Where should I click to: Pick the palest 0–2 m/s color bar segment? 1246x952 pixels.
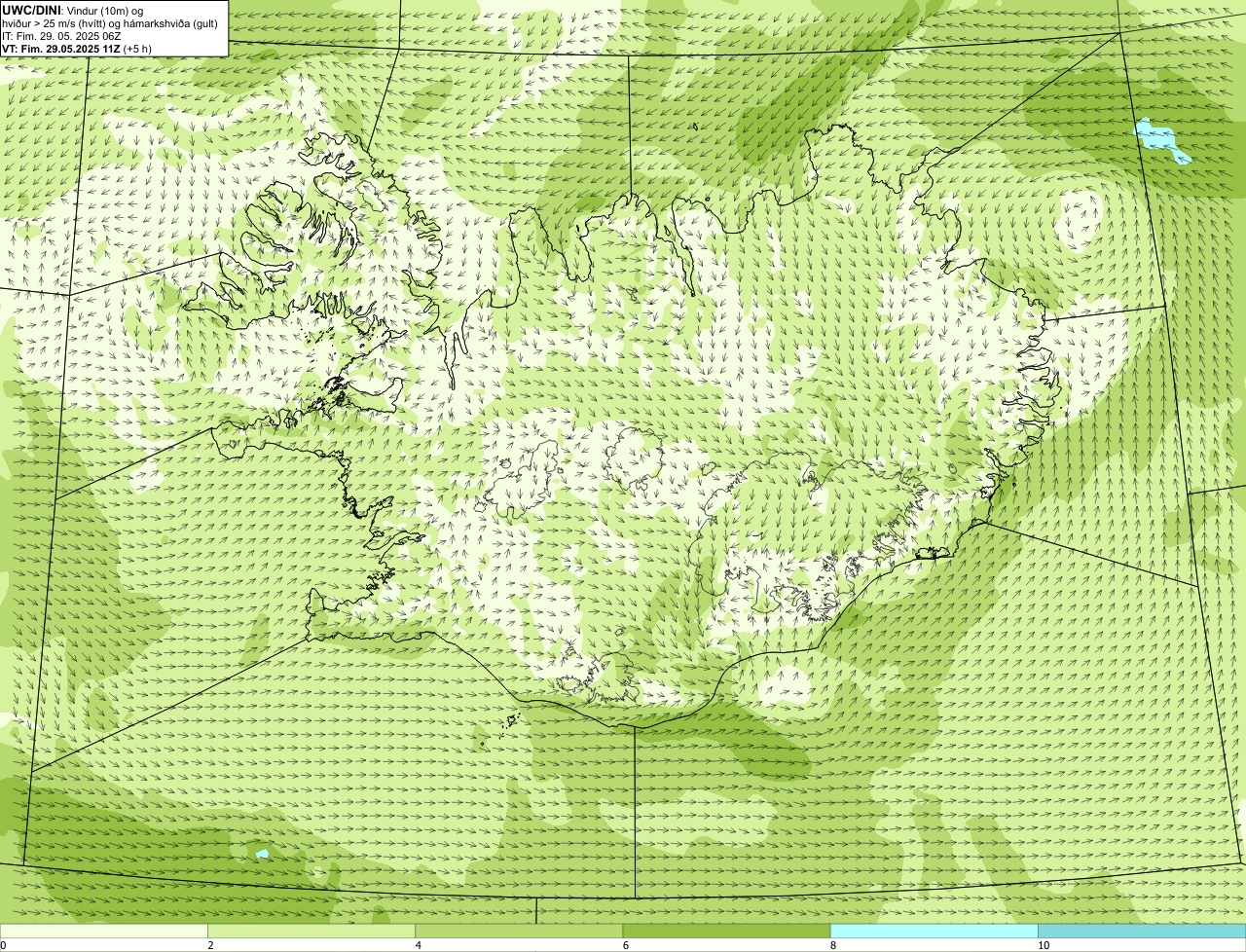[x=103, y=932]
